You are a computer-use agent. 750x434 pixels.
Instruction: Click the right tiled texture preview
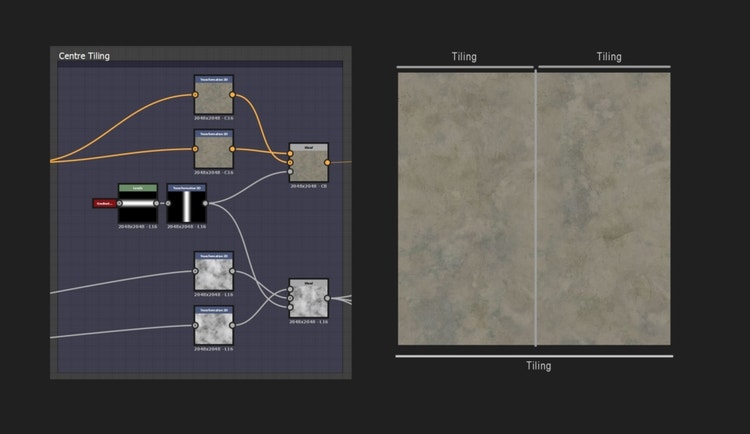tap(604, 209)
